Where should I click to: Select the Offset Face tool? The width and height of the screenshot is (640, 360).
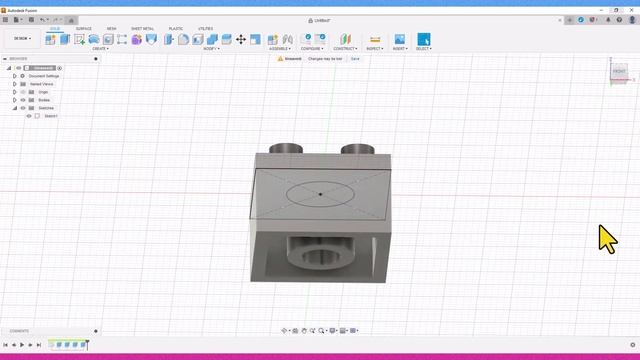click(x=227, y=39)
